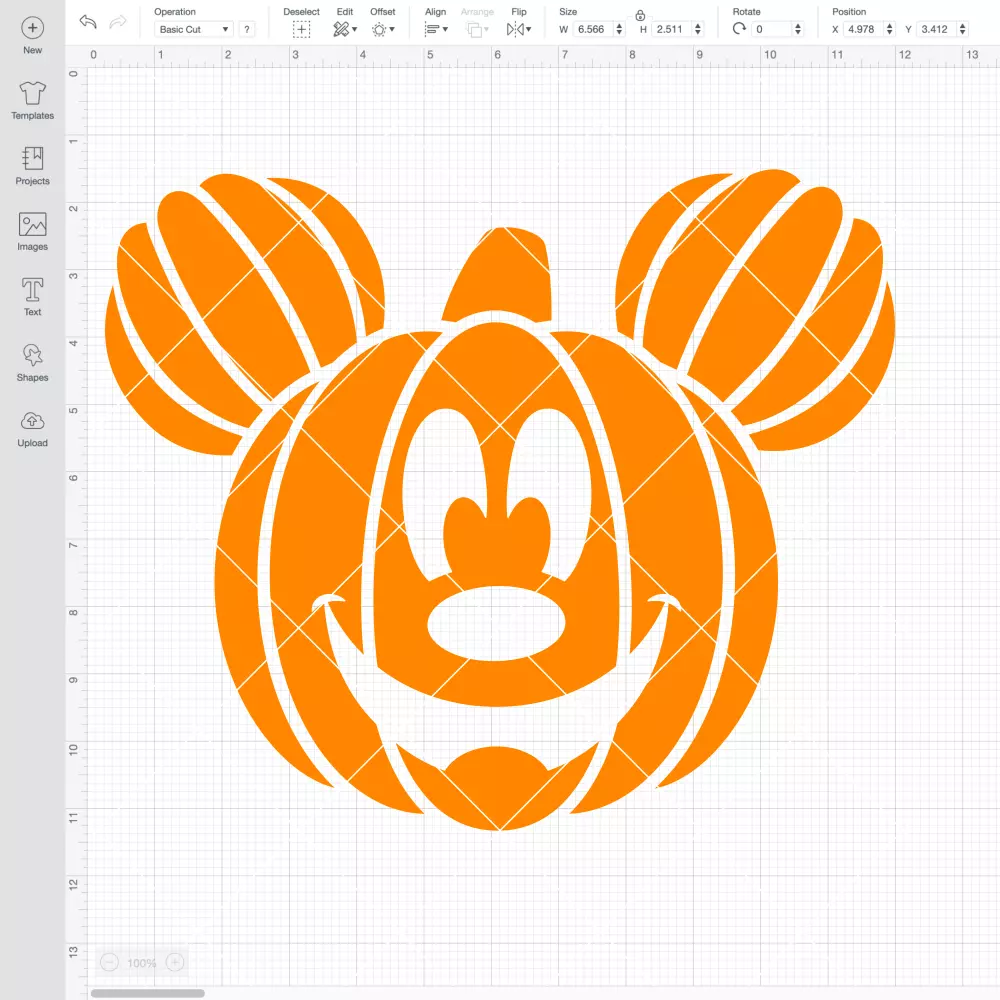Click the height stepper arrows
This screenshot has width=1000, height=1000.
click(698, 29)
